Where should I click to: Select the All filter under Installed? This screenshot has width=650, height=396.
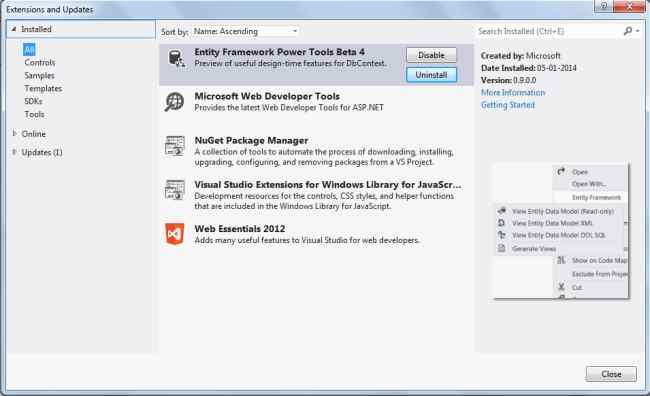pyautogui.click(x=29, y=50)
